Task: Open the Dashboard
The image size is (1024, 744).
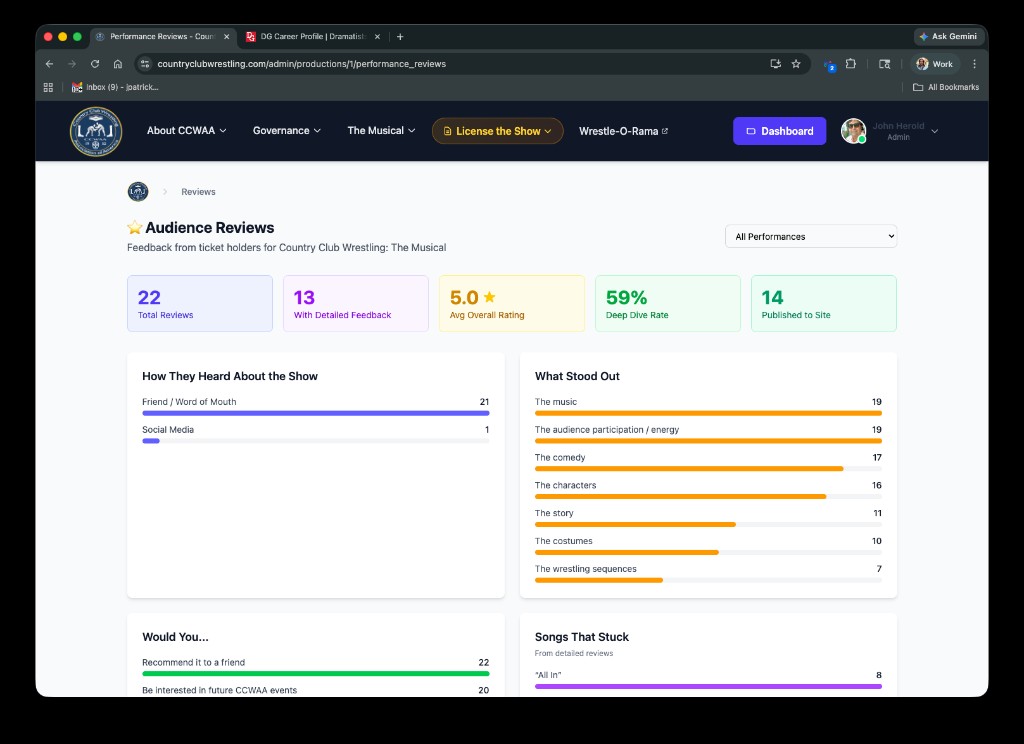Action: tap(779, 131)
